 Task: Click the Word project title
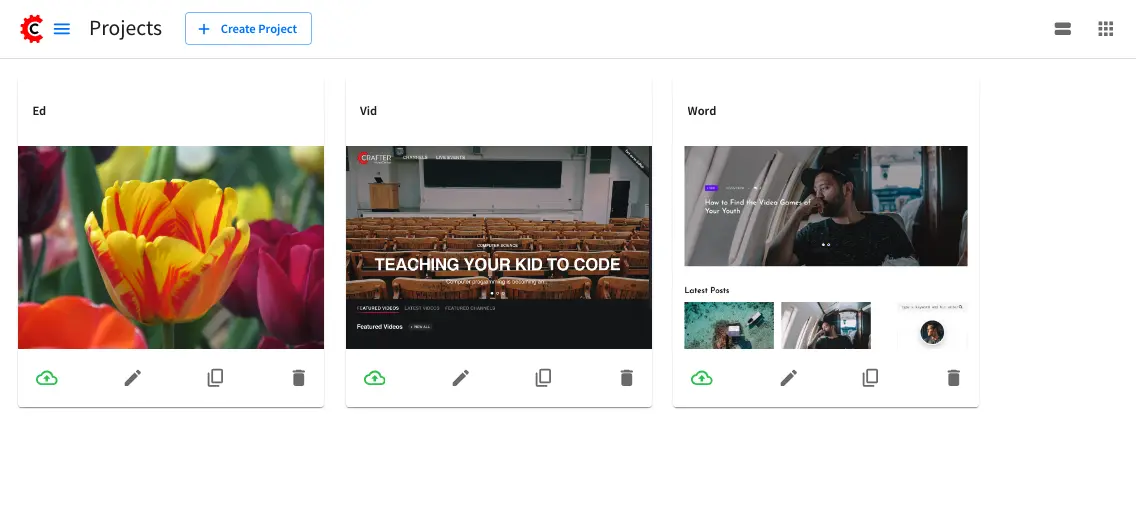tap(701, 111)
